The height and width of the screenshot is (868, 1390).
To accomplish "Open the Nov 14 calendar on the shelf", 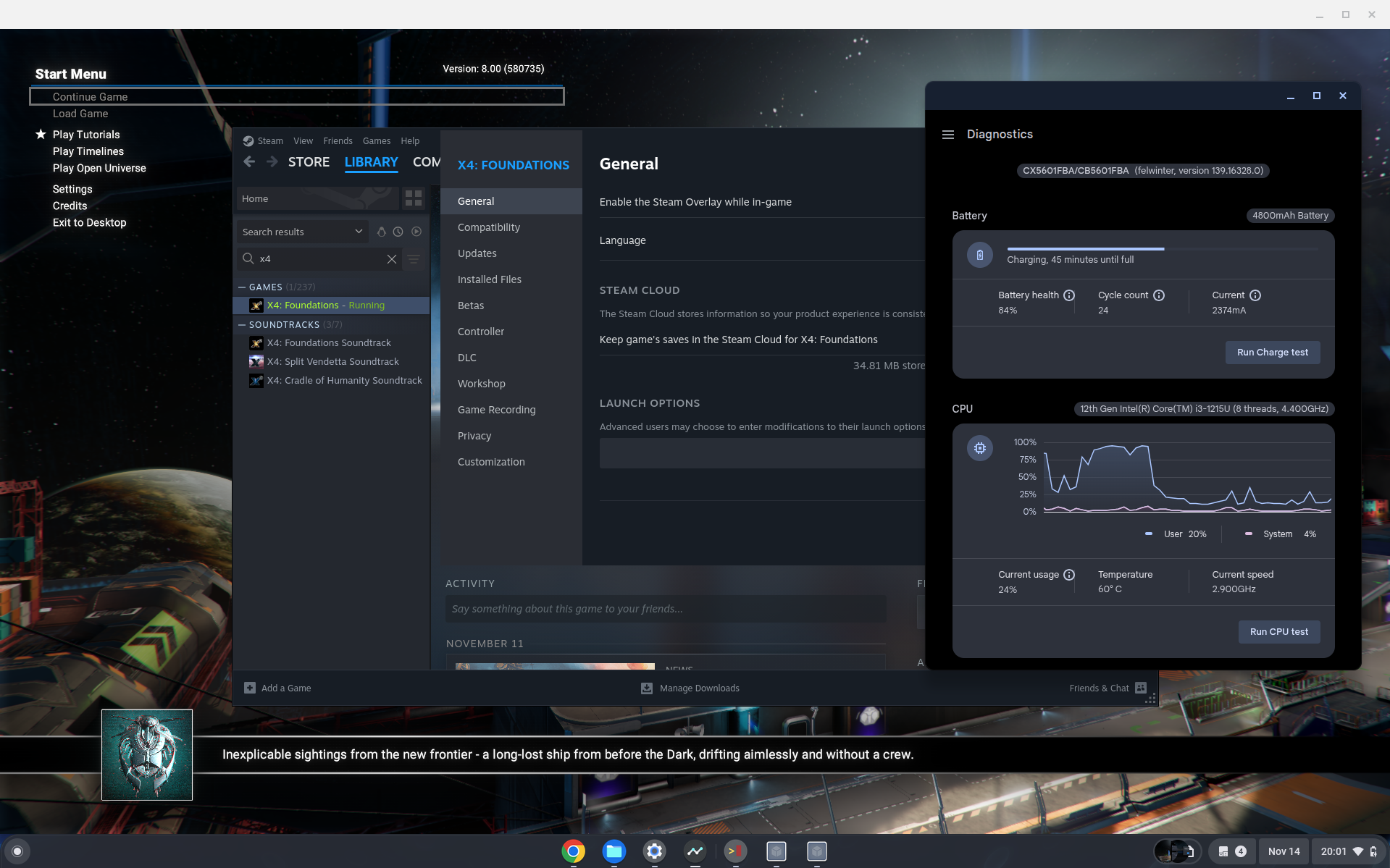I will [x=1284, y=851].
